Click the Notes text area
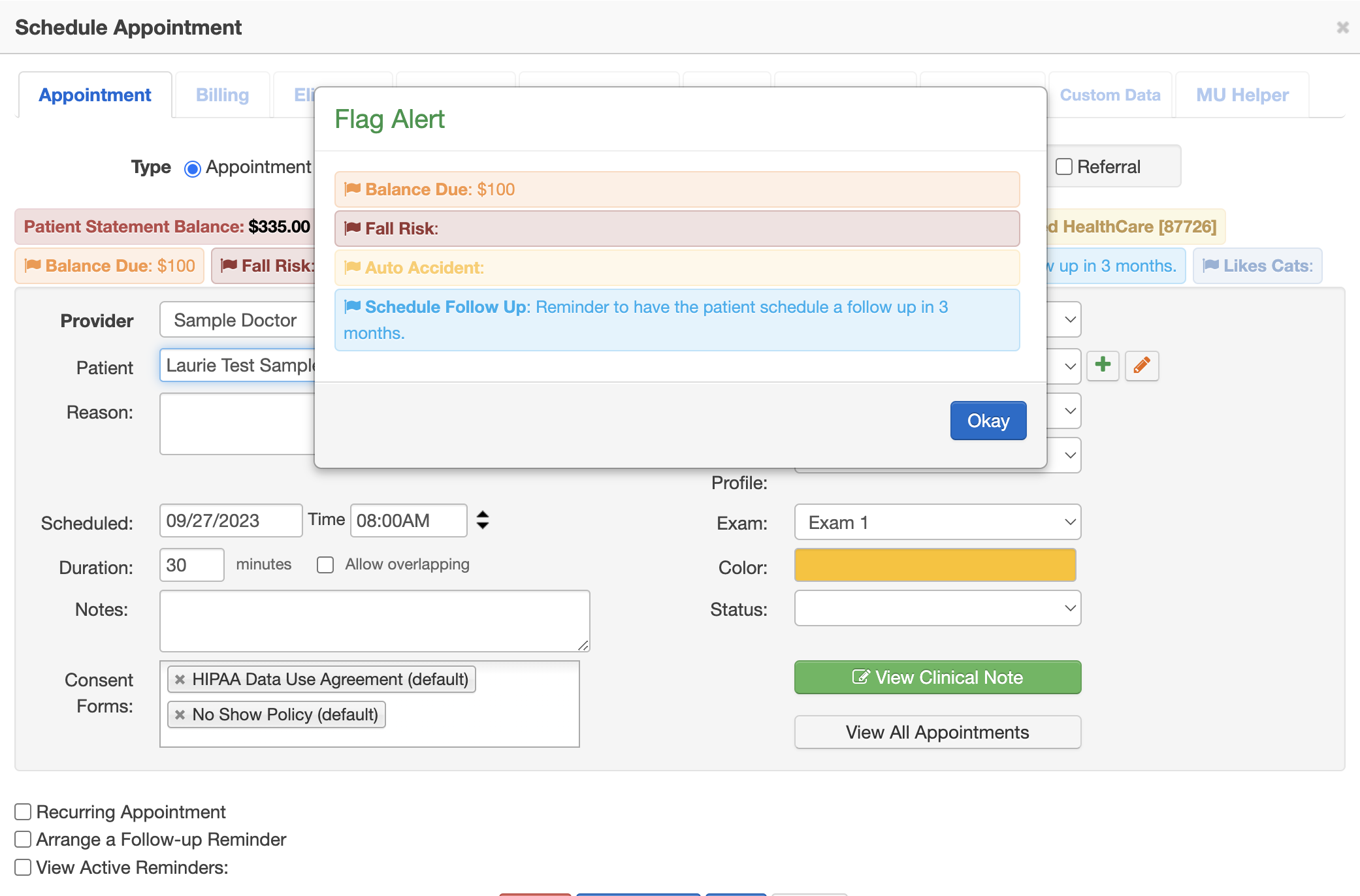Image resolution: width=1360 pixels, height=896 pixels. point(375,621)
